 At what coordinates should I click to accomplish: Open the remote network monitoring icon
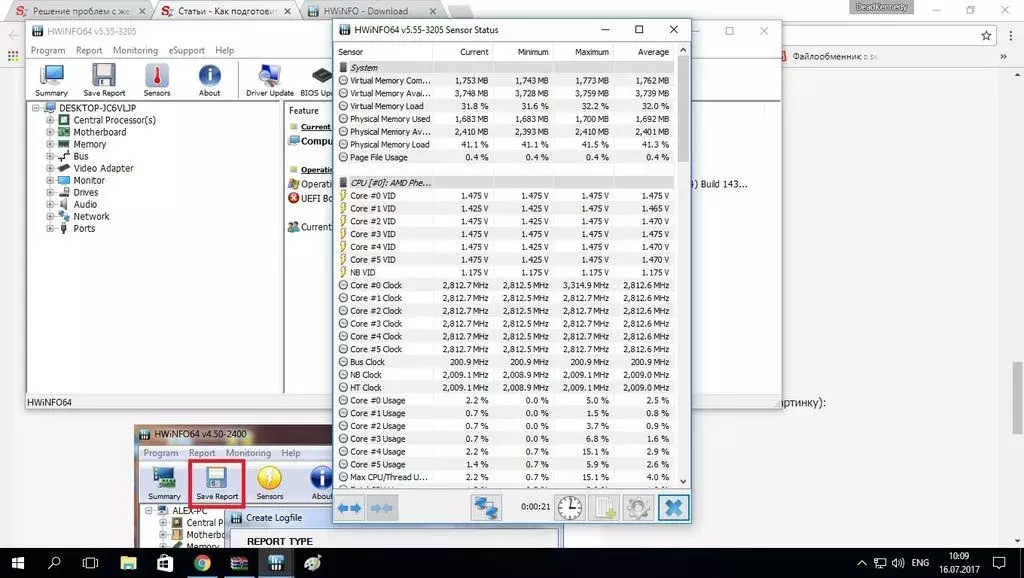click(486, 507)
